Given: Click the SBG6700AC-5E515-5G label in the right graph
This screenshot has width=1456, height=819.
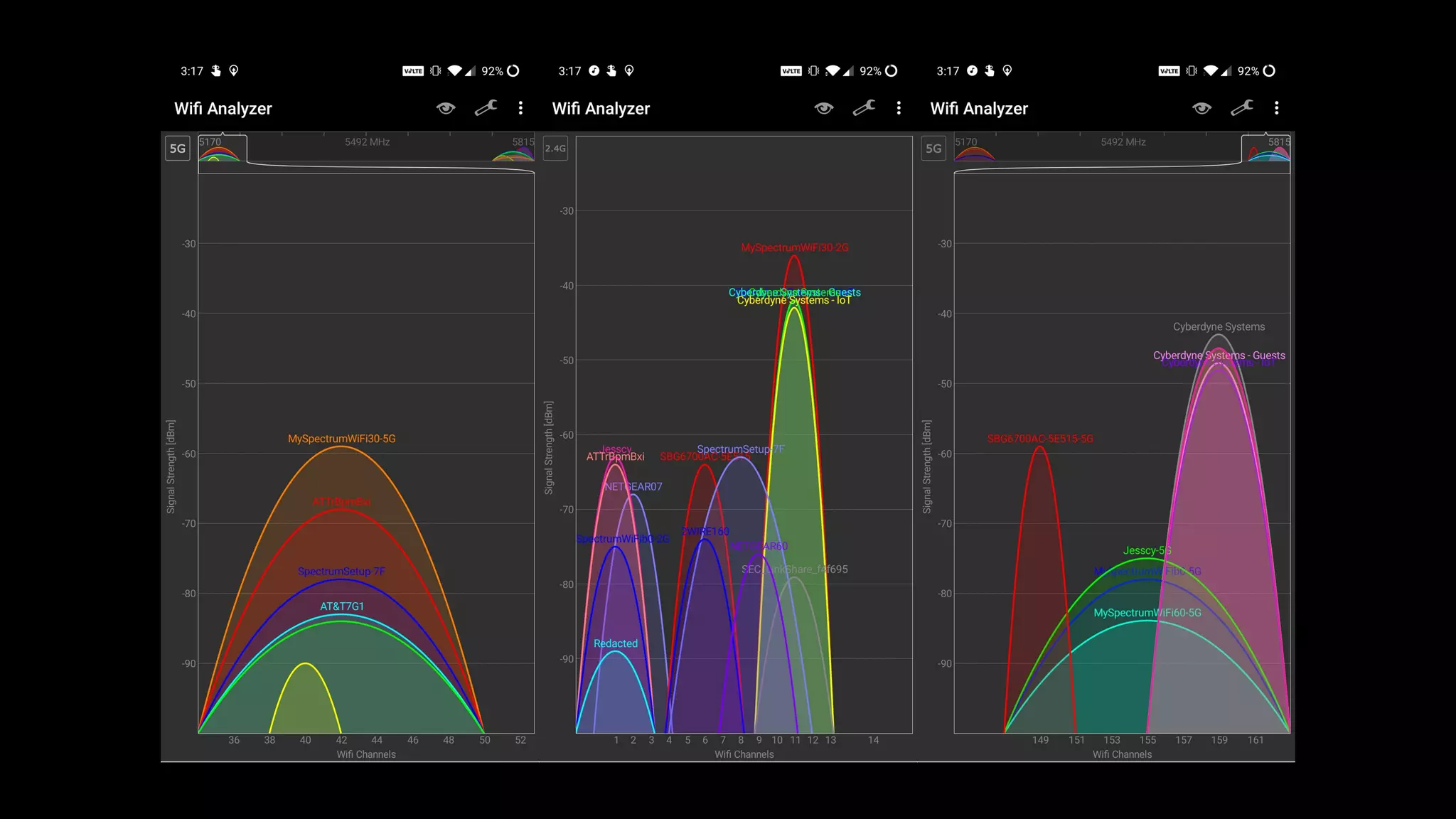Looking at the screenshot, I should point(1039,439).
